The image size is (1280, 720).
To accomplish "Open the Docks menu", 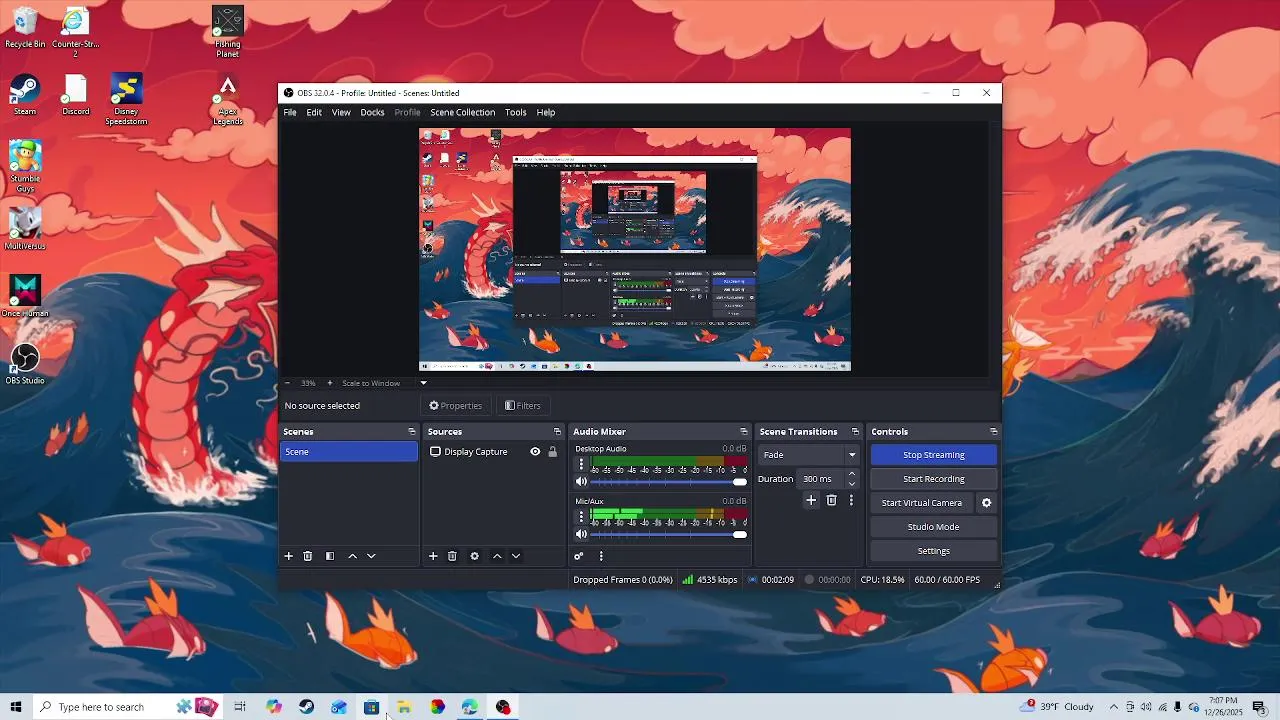I will click(372, 112).
